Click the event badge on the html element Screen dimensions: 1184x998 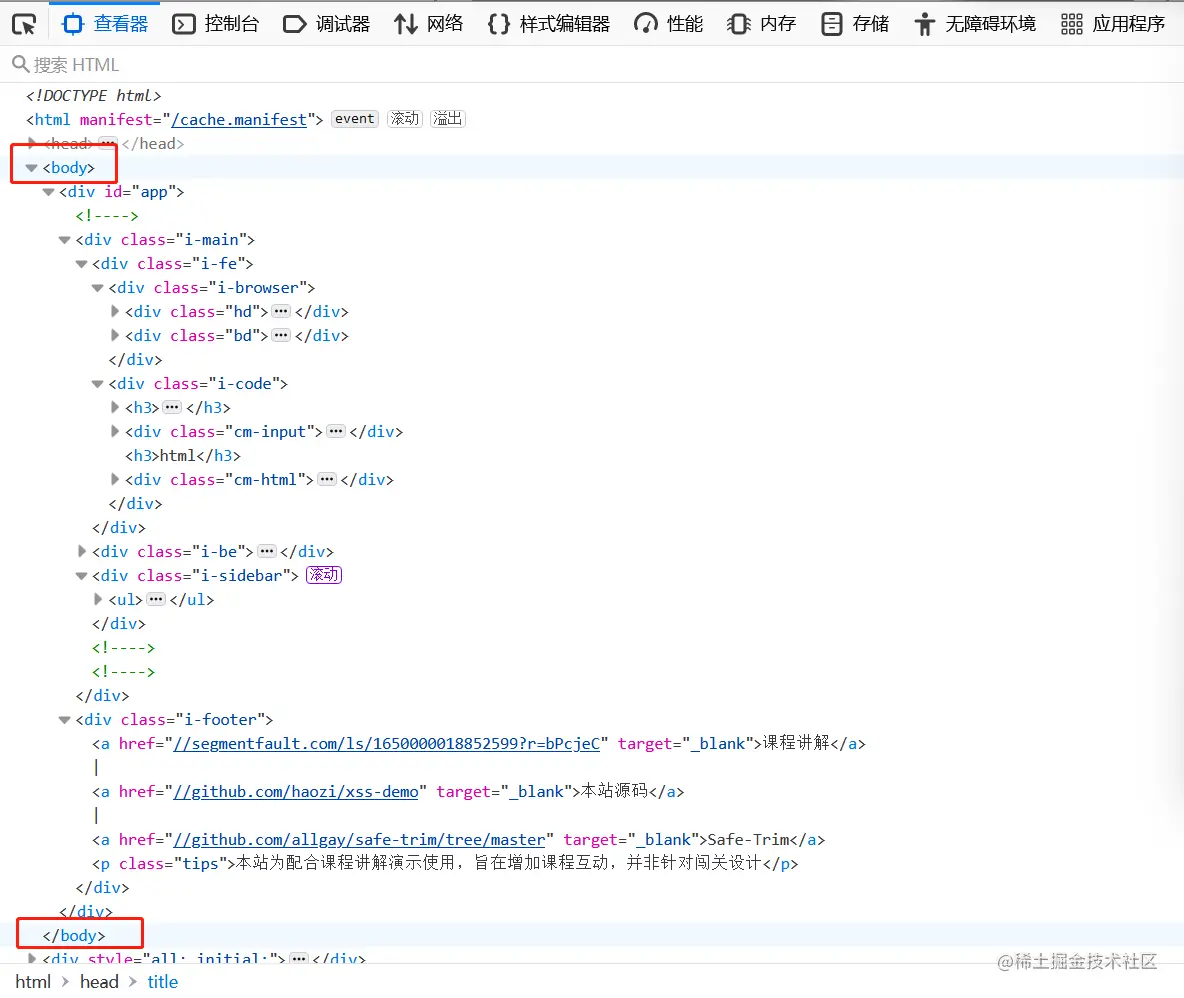coord(354,118)
